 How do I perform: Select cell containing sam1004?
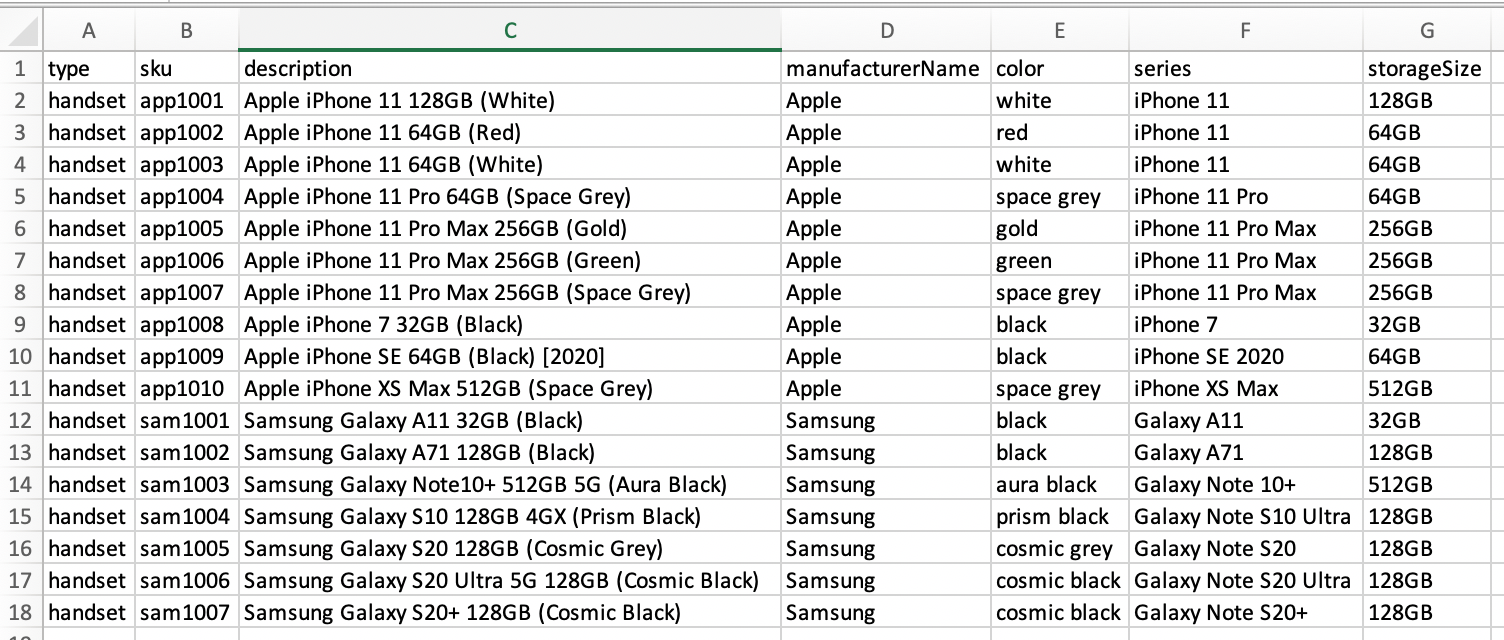(187, 516)
